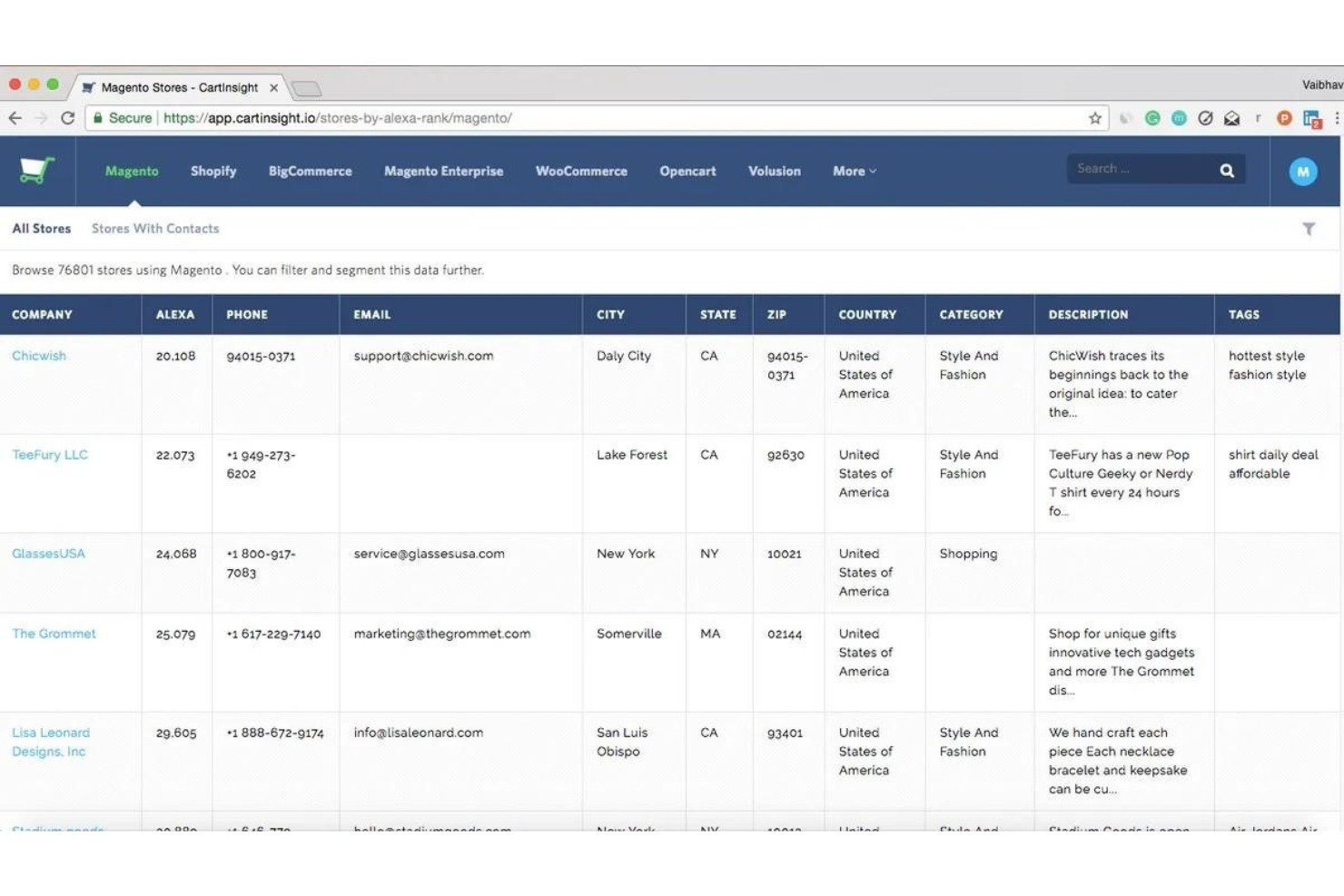
Task: Expand the More navigation dropdown
Action: 852,171
